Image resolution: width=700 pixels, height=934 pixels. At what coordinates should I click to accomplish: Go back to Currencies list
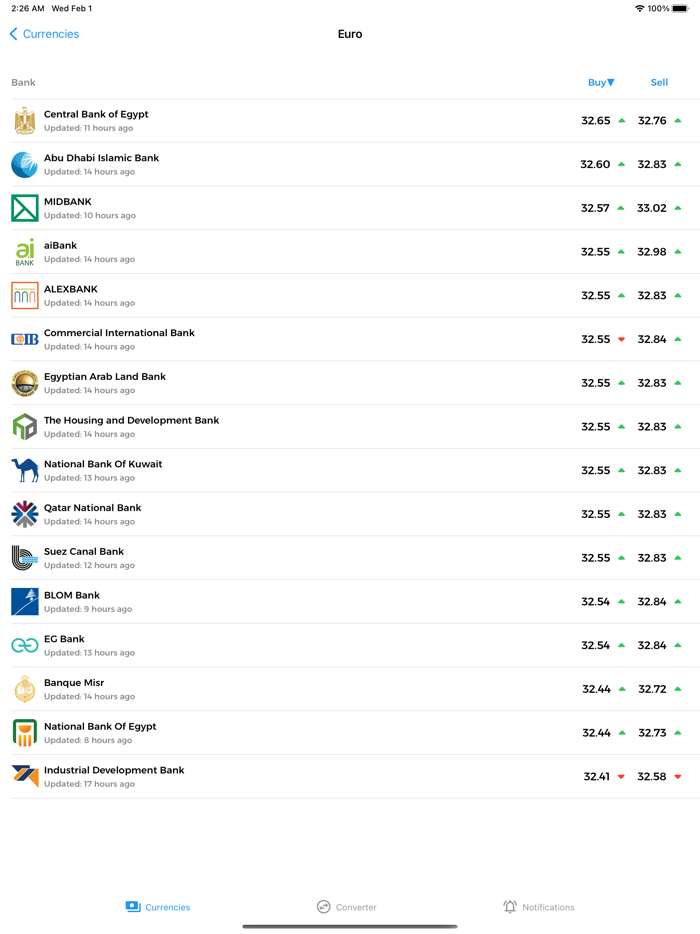(x=45, y=34)
